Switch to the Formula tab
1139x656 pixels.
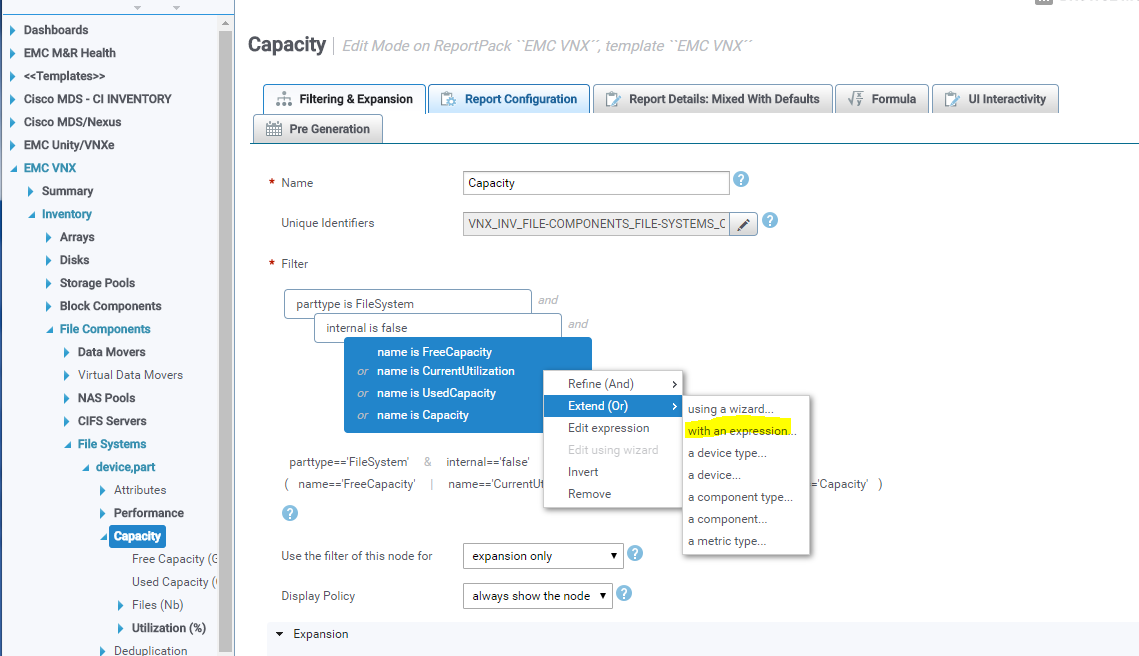pyautogui.click(x=882, y=99)
